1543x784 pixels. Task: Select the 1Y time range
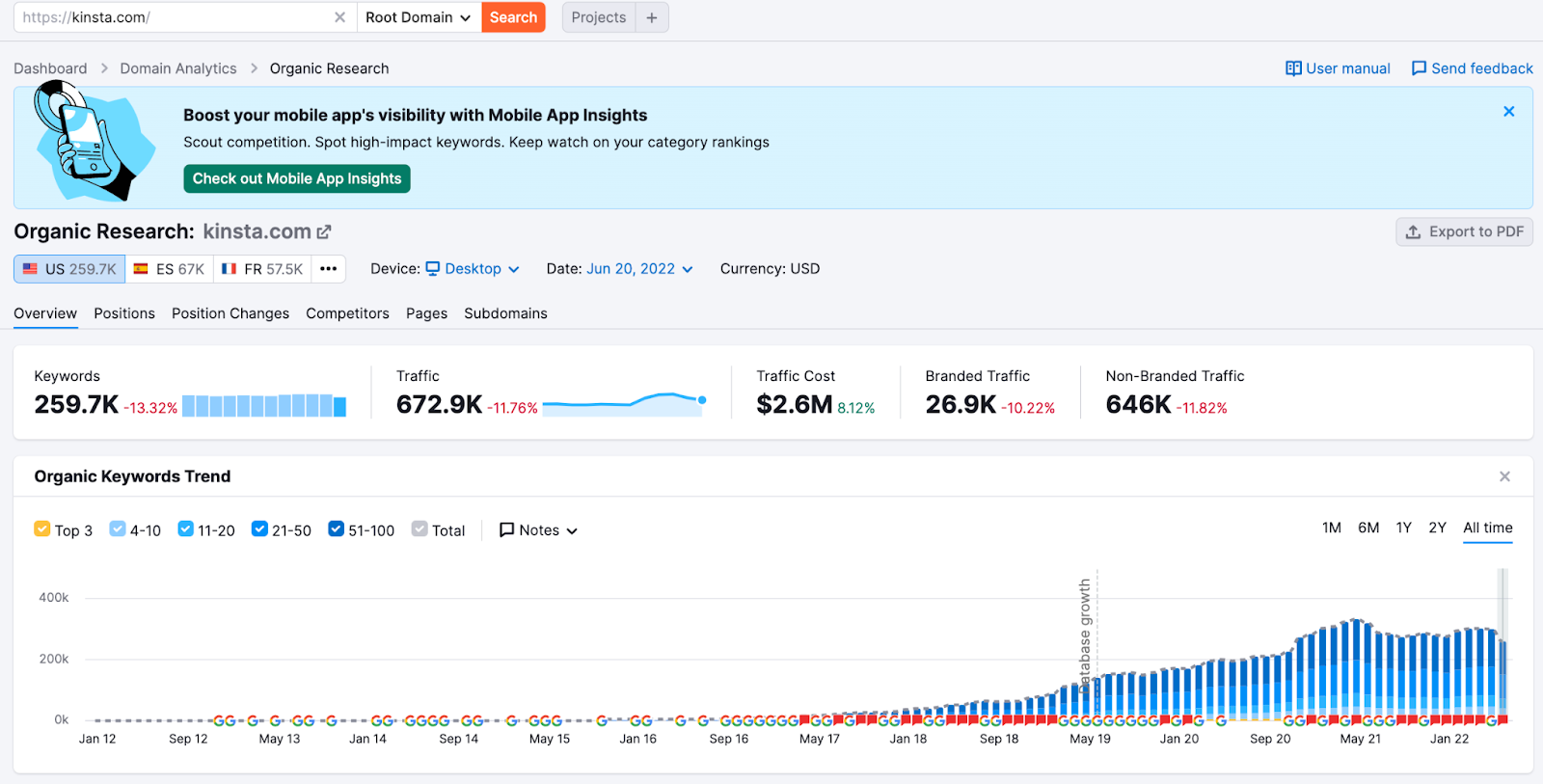click(1404, 527)
